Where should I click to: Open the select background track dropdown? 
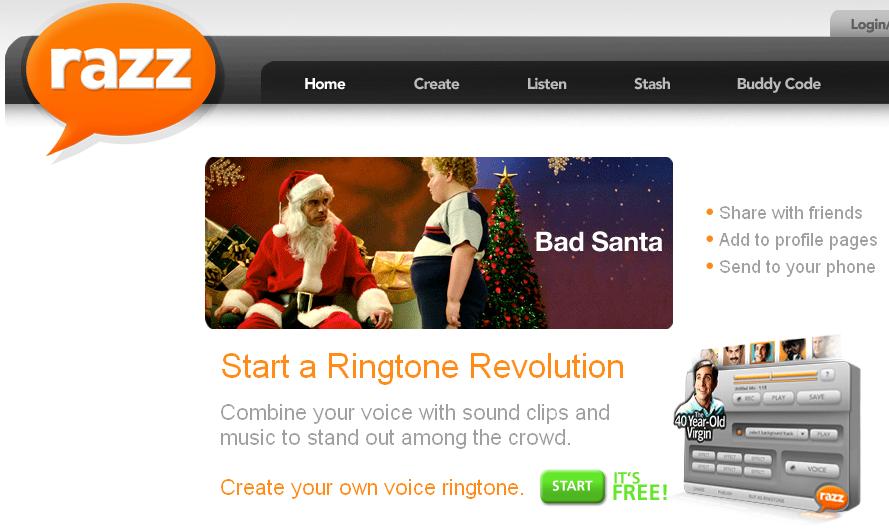tap(777, 434)
